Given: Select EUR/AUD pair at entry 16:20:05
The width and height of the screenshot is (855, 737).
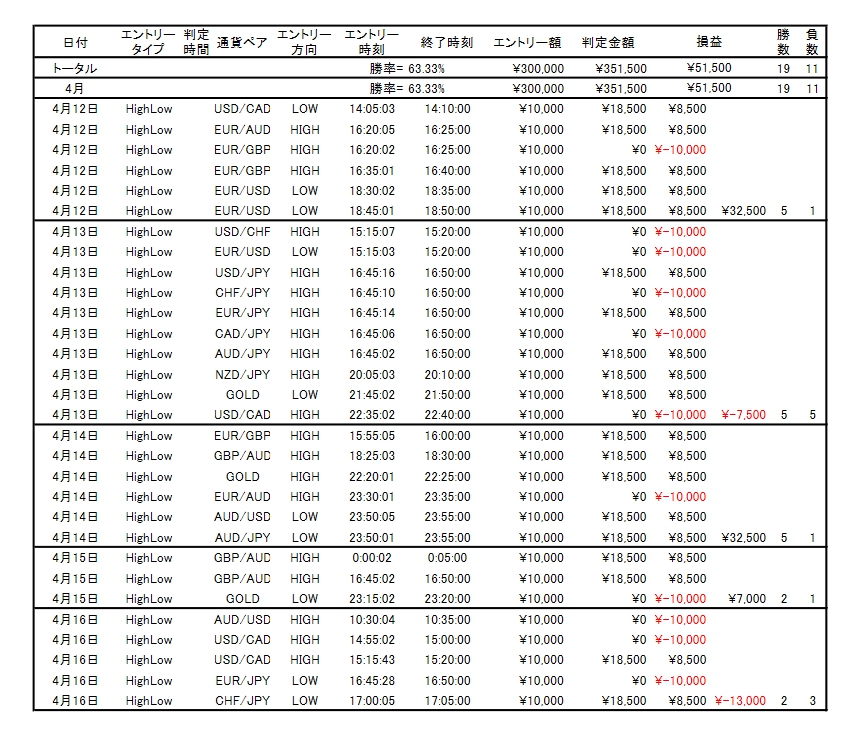Looking at the screenshot, I should [242, 130].
